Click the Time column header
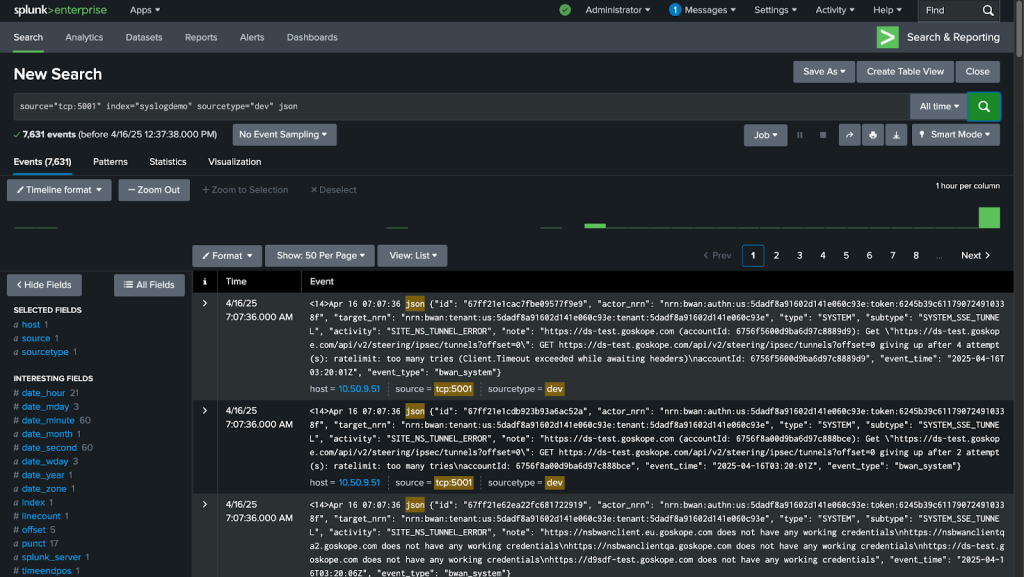Viewport: 1024px width, 577px height. (x=236, y=281)
